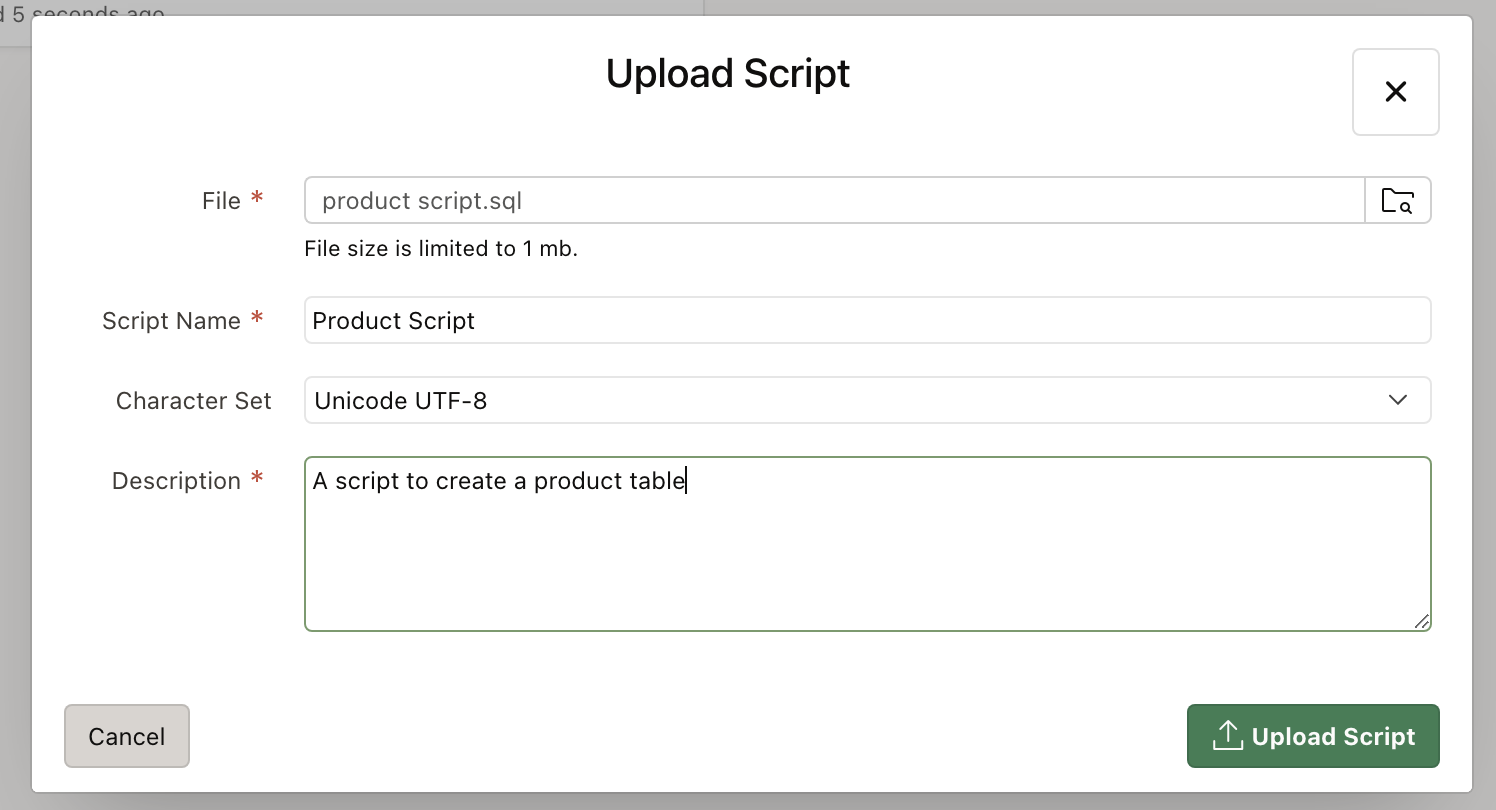The image size is (1496, 810).
Task: Click the Upload Script dialog title heading
Action: 728,74
